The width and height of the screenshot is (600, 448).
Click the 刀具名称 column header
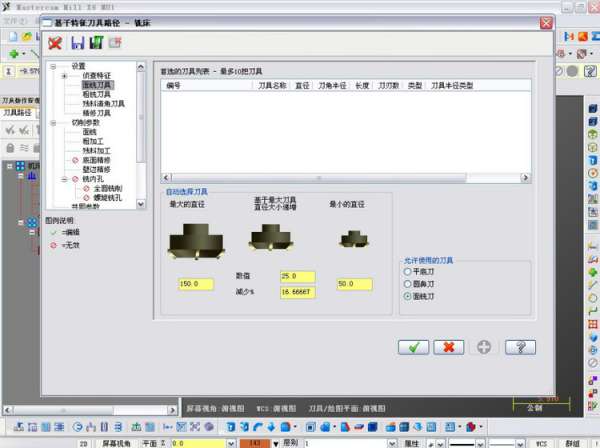[x=272, y=86]
